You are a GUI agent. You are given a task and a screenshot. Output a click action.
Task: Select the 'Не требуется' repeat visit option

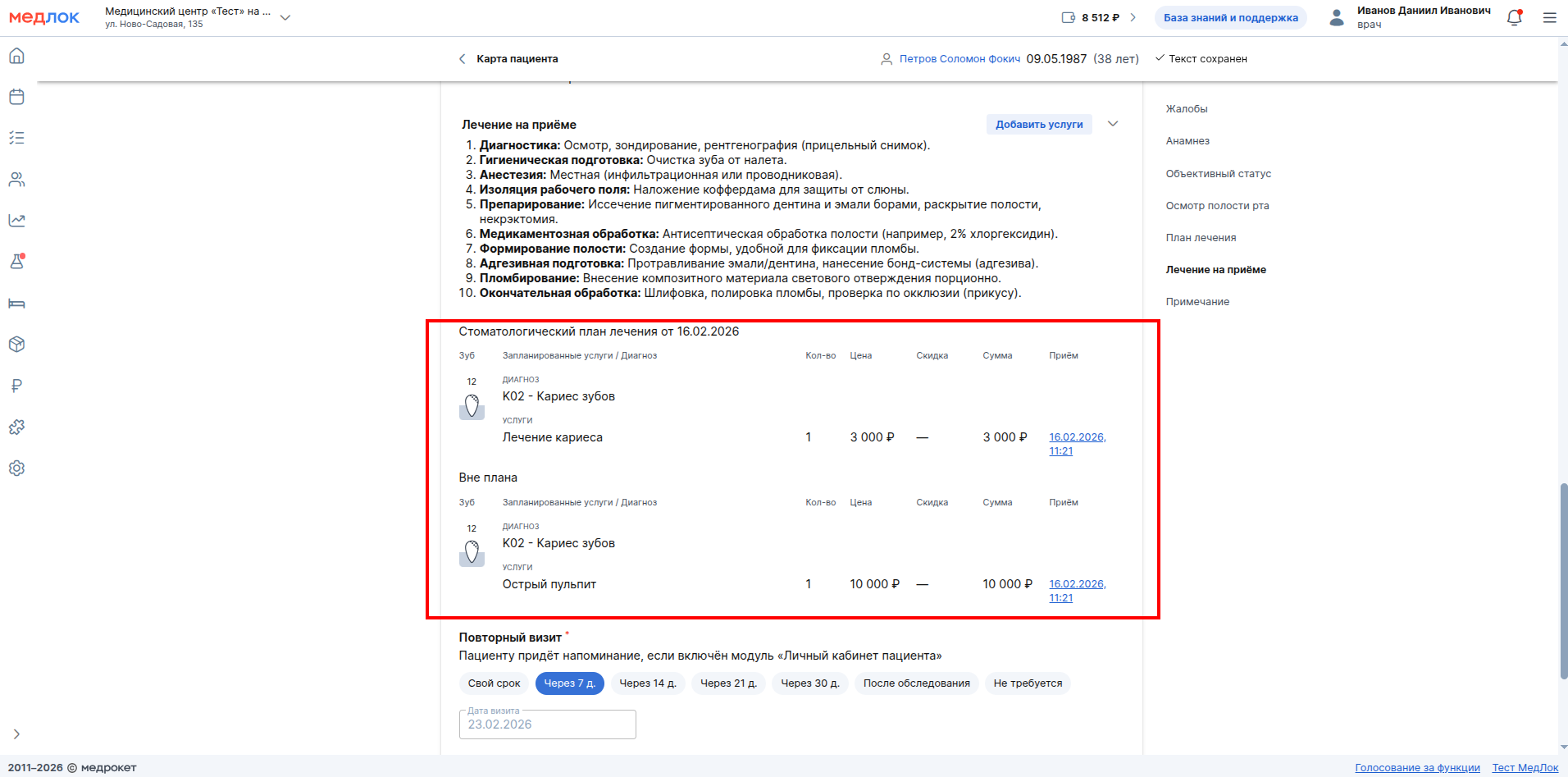point(1027,683)
